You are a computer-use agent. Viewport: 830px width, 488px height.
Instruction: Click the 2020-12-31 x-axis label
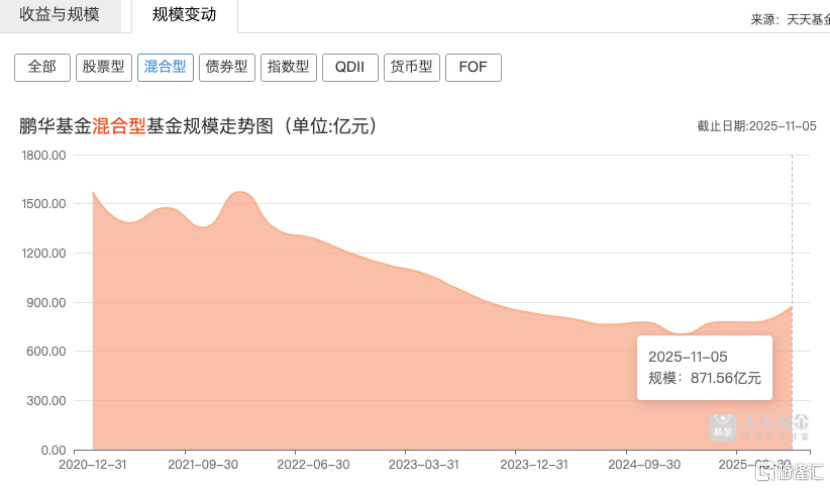(92, 464)
